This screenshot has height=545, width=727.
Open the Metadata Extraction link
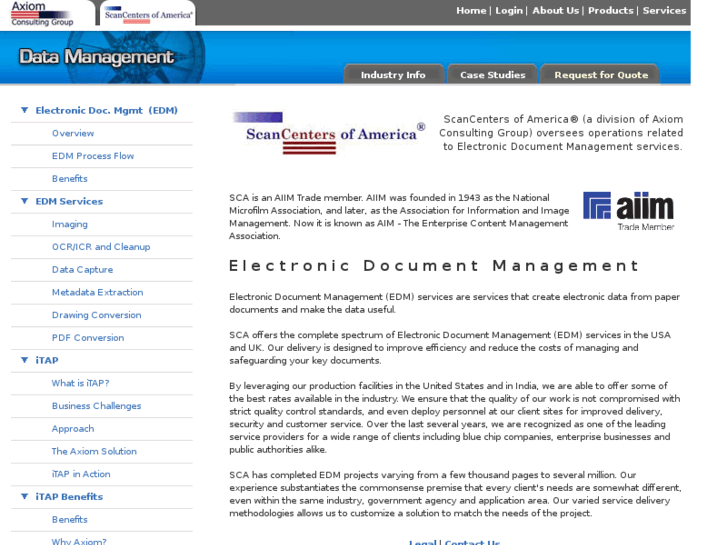97,292
